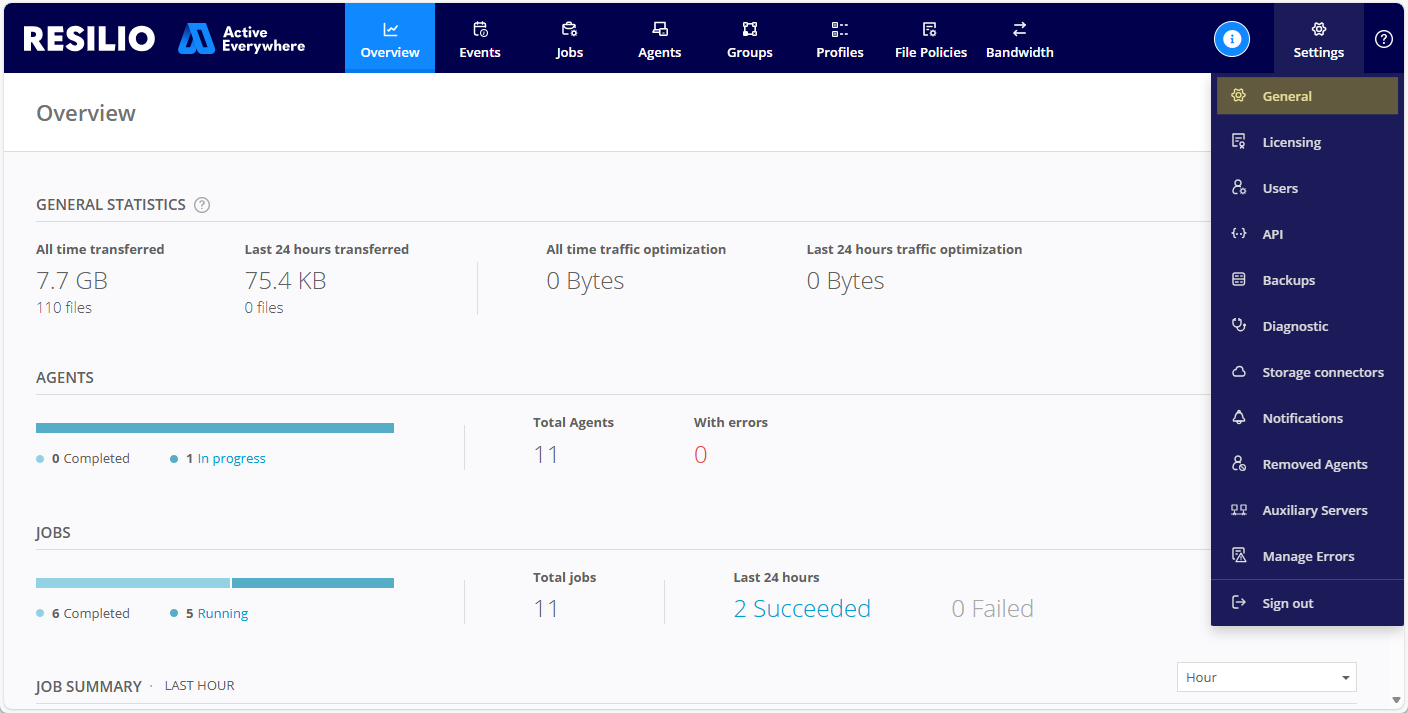Viewport: 1408px width, 713px height.
Task: Open the help question mark icon
Action: 1384,39
